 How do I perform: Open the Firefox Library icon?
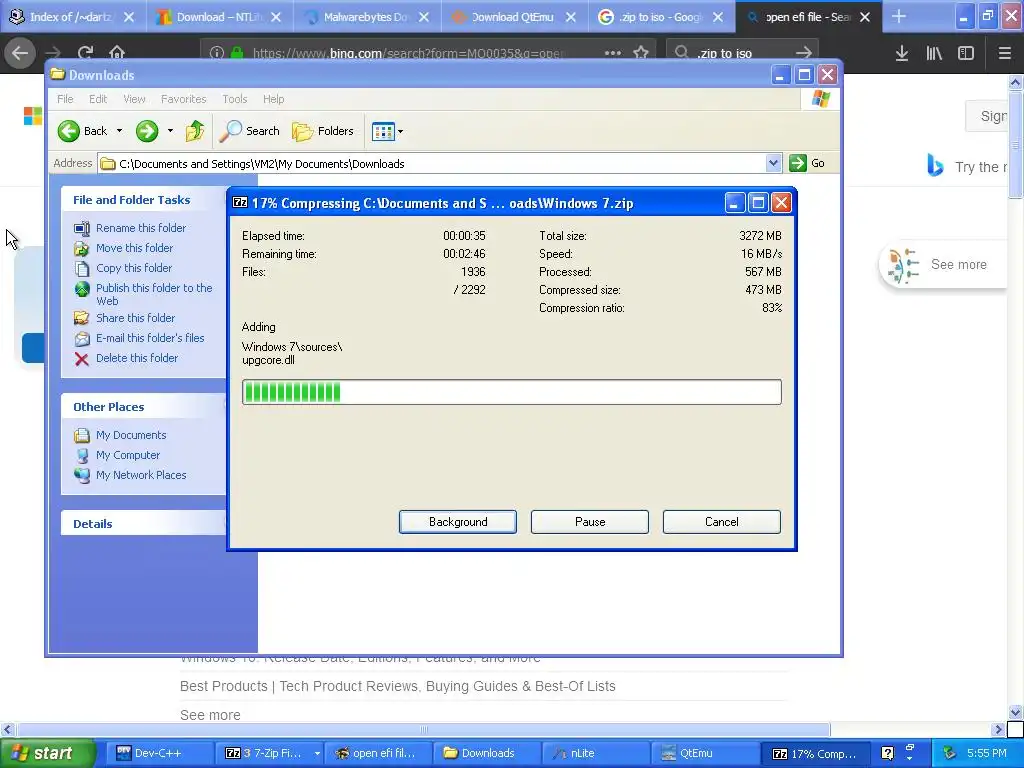click(x=934, y=53)
